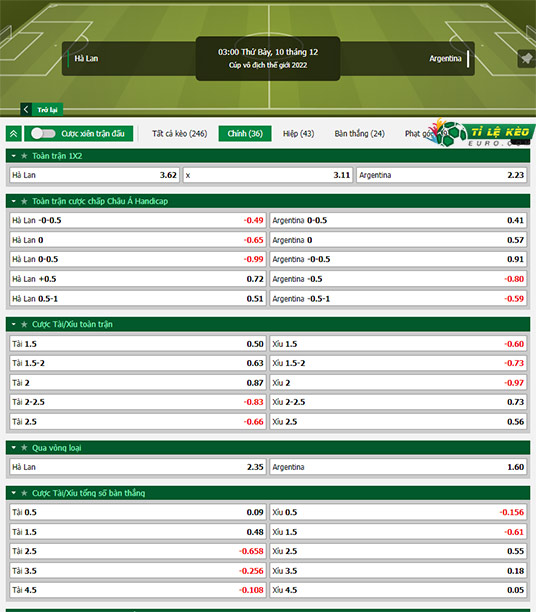This screenshot has width=536, height=612.
Task: Collapse the Qua vòng loại section
Action: [14, 448]
